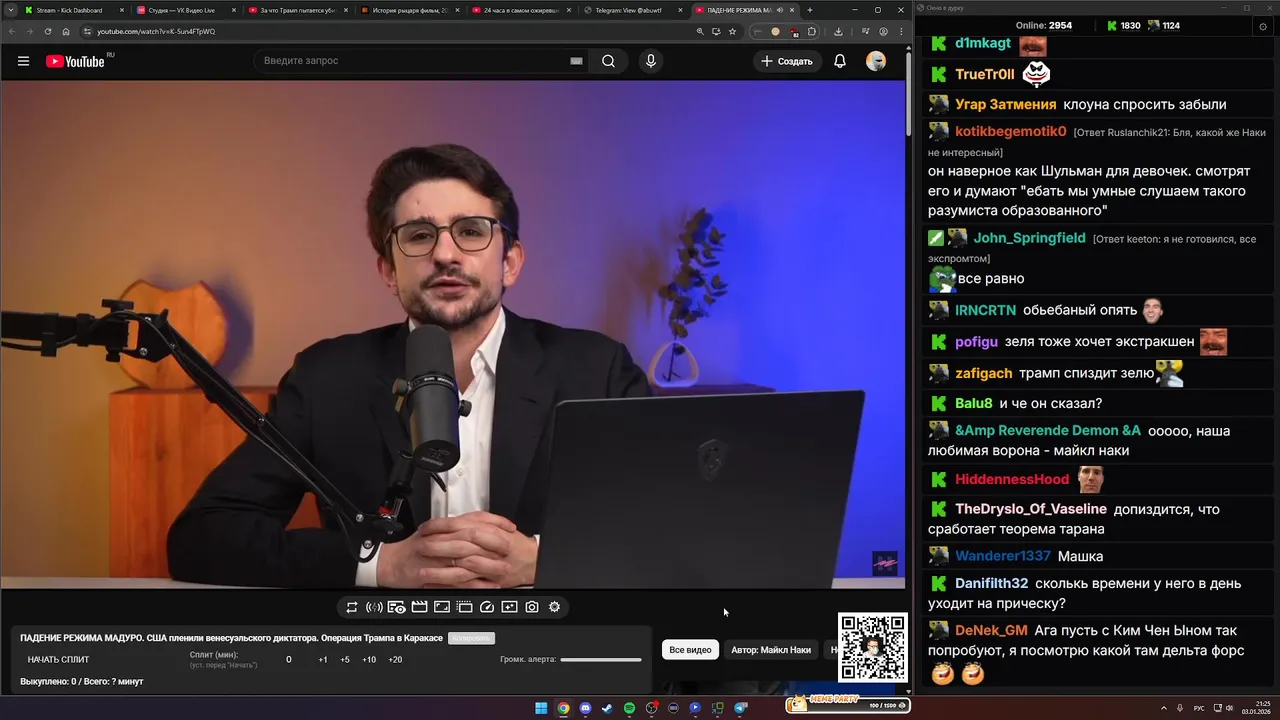The height and width of the screenshot is (720, 1280).
Task: Open the YouTube account avatar menu
Action: point(876,61)
